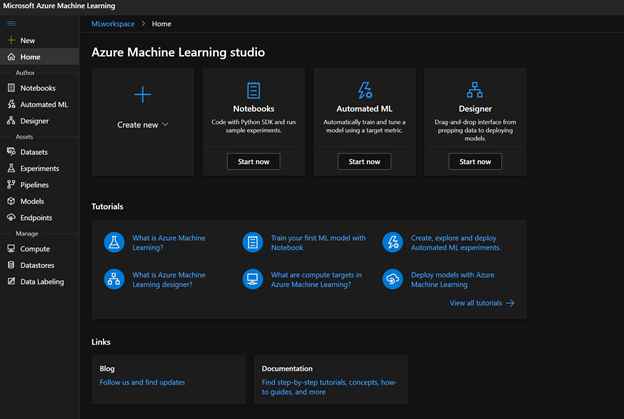Click the Designer card hierarchy icon

475,90
